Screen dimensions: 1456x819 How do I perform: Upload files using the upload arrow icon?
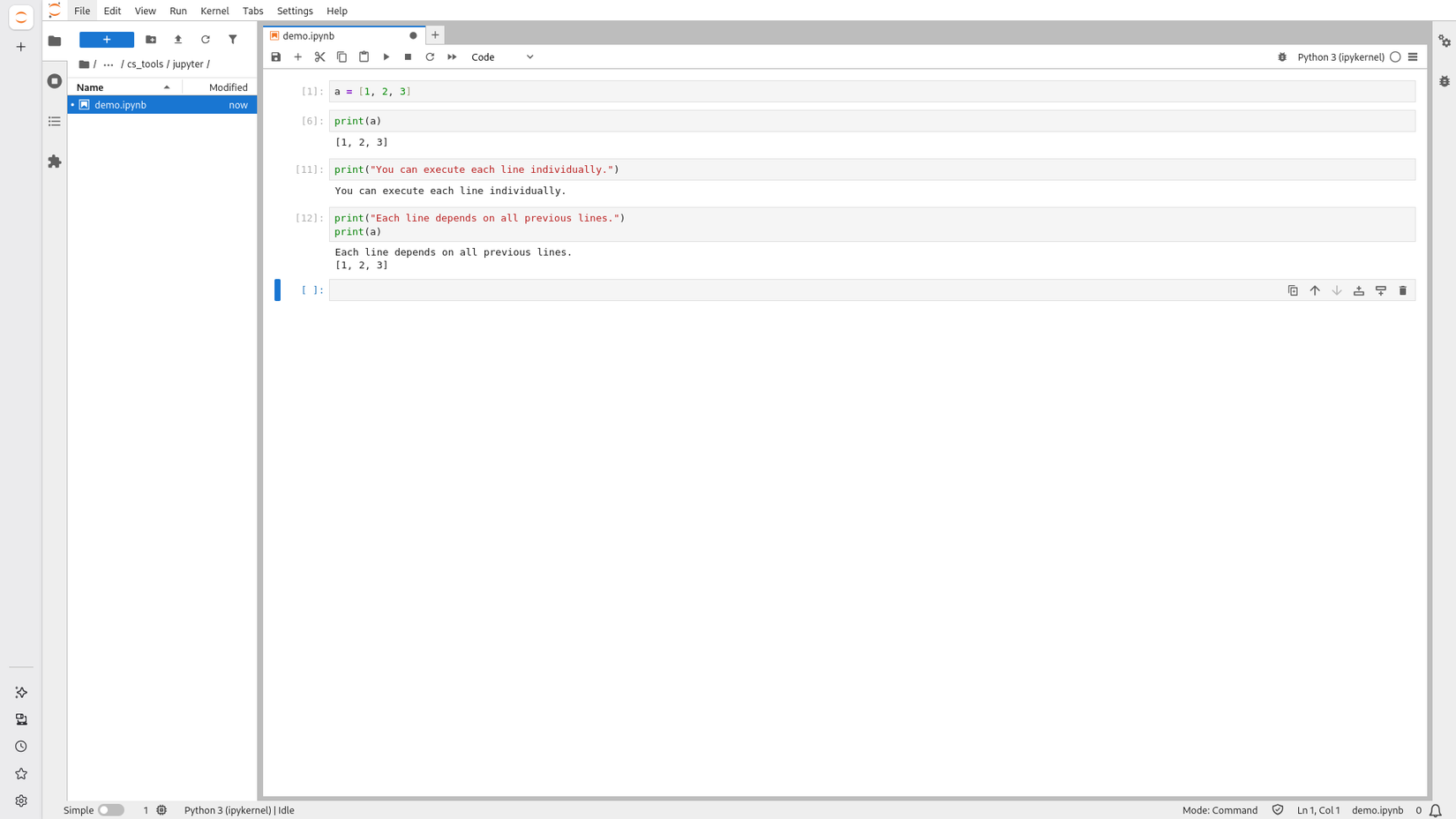[177, 39]
